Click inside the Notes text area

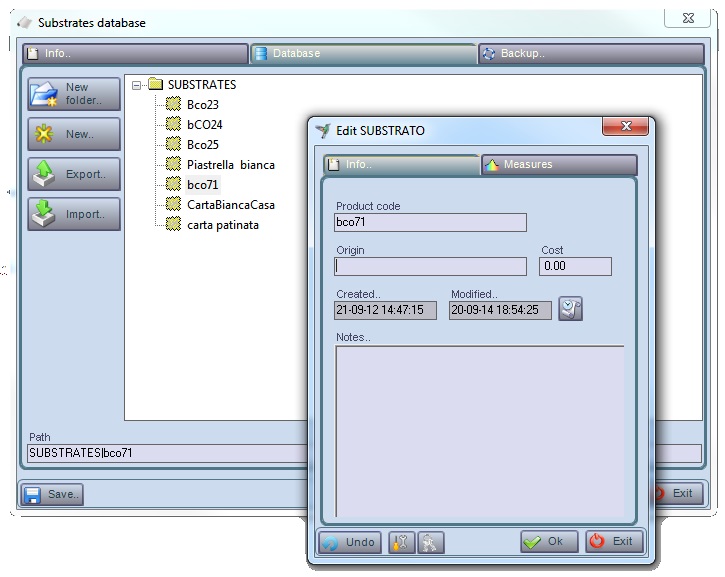[479, 430]
